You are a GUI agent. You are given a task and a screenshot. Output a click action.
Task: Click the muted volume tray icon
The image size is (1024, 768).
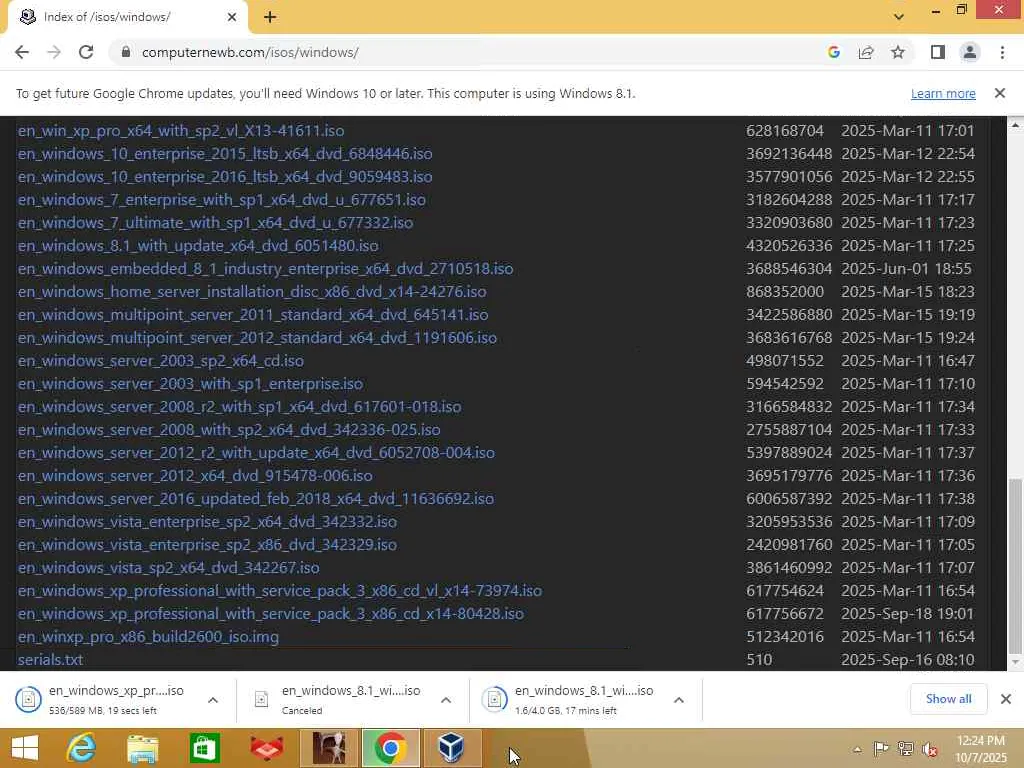(x=930, y=749)
